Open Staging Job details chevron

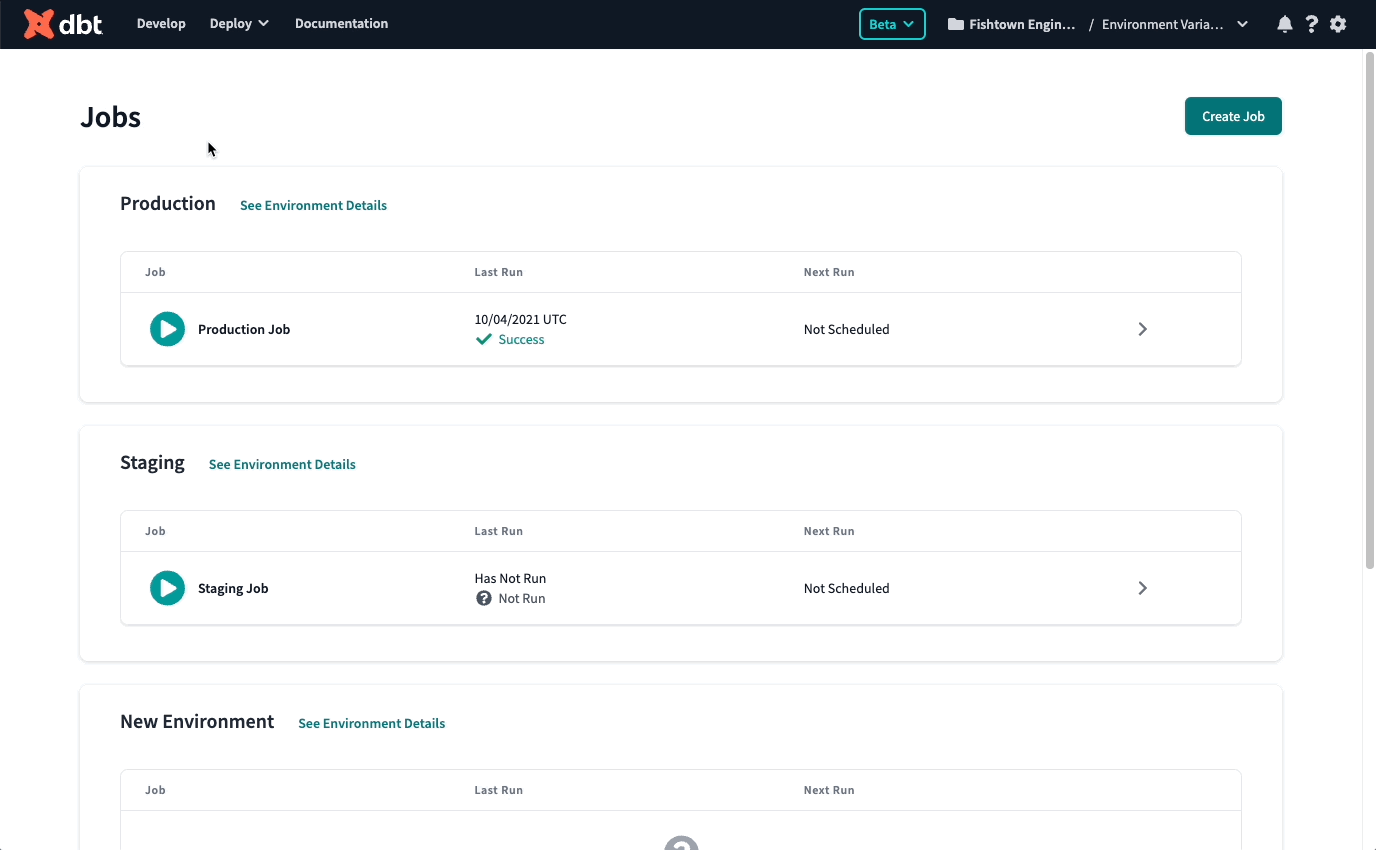click(1142, 588)
